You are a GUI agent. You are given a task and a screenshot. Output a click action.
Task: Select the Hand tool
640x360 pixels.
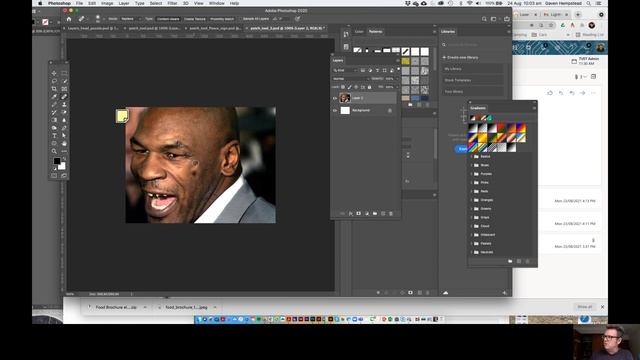(x=64, y=143)
